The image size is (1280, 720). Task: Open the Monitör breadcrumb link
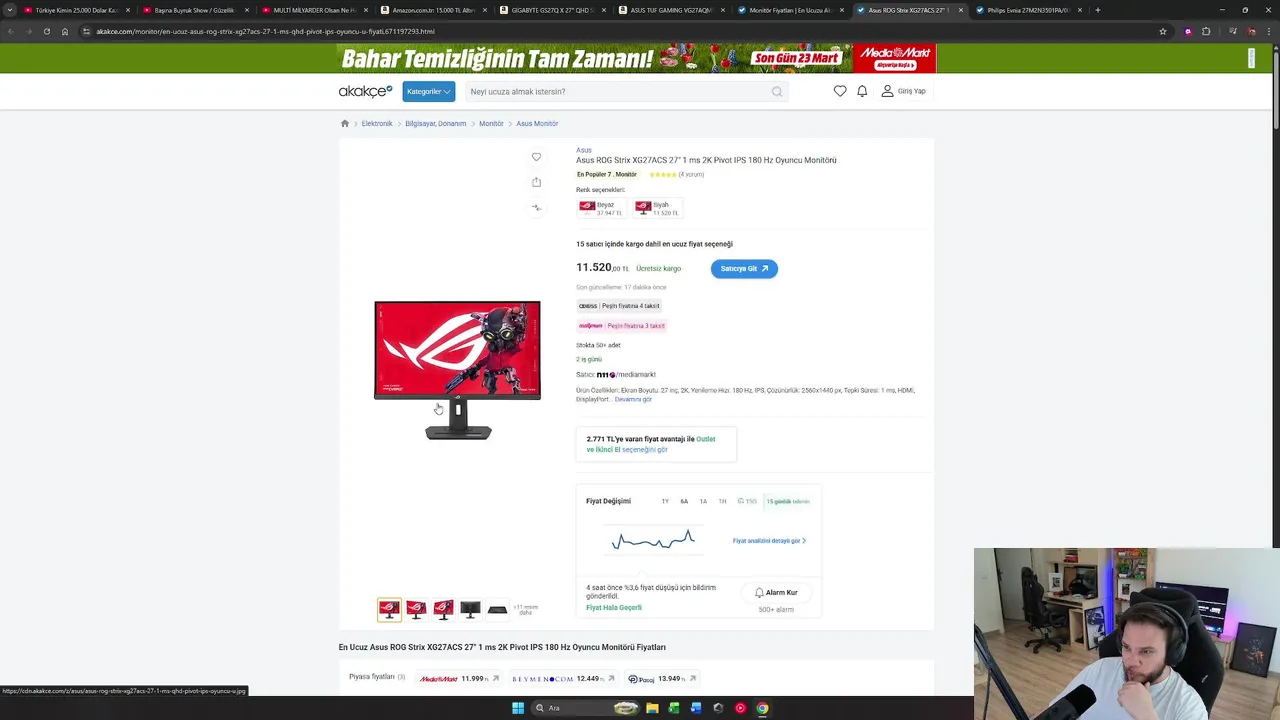[491, 123]
